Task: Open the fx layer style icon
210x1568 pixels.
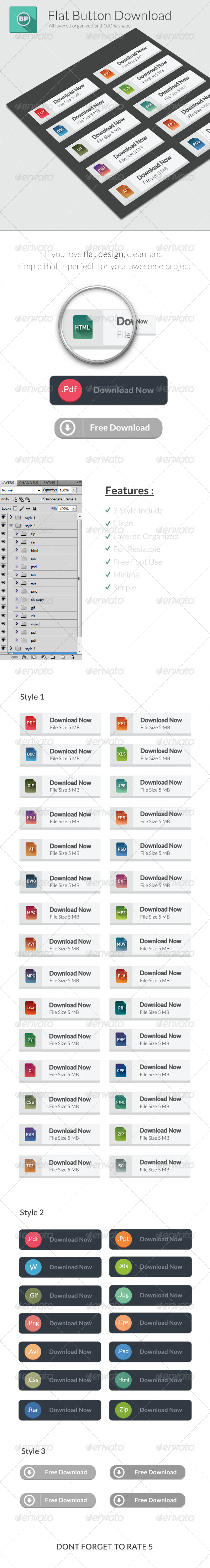Action: (x=24, y=657)
